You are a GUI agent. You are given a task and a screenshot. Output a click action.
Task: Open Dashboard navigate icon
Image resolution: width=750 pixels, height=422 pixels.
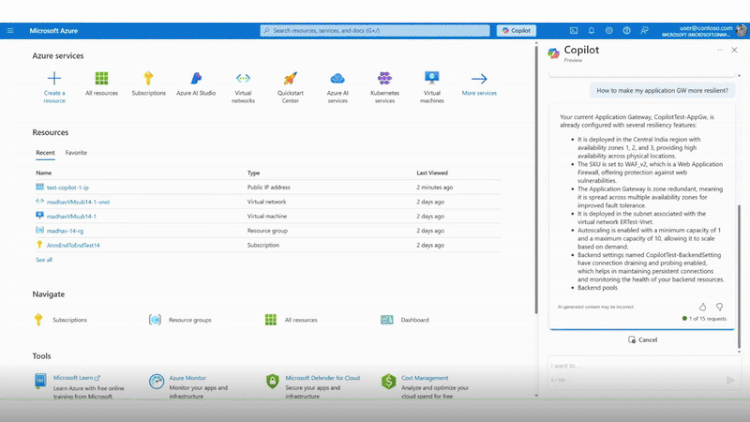pos(387,320)
